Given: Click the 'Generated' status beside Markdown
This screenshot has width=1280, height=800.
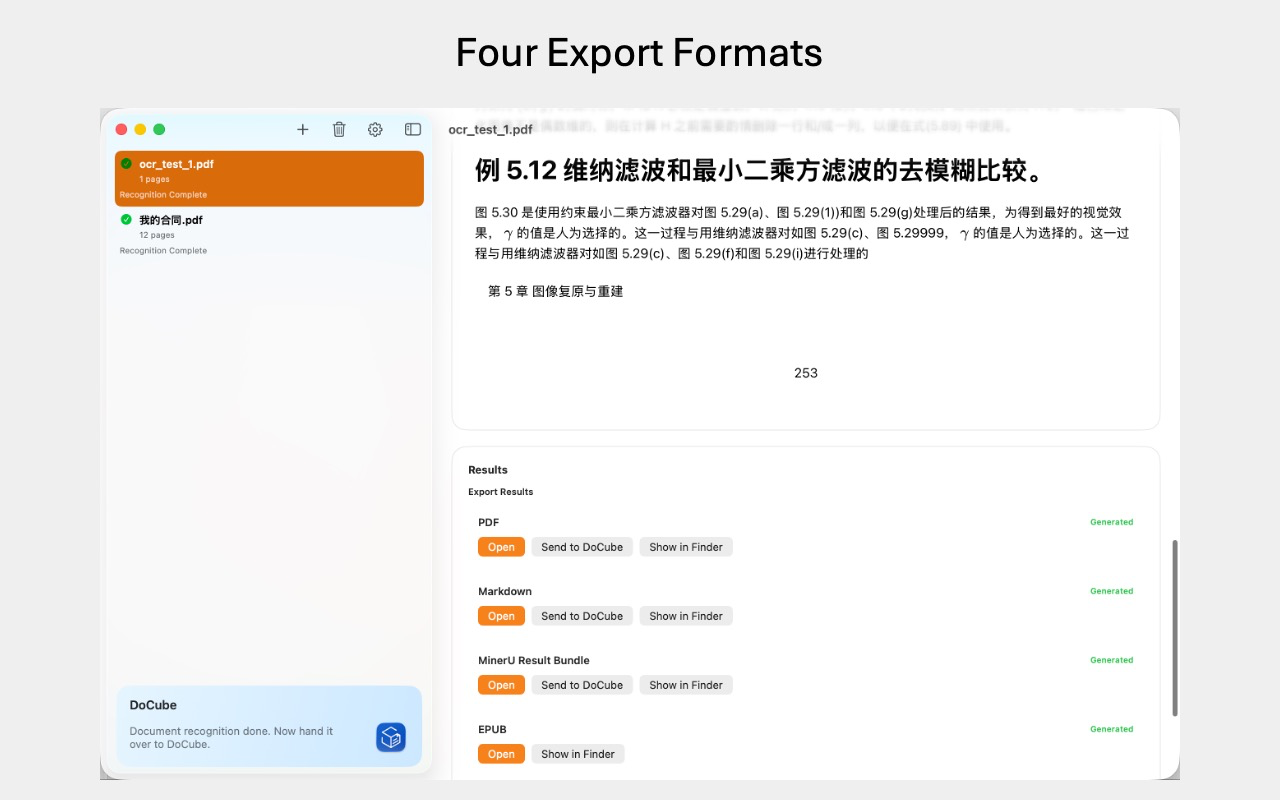Looking at the screenshot, I should click(x=1111, y=591).
